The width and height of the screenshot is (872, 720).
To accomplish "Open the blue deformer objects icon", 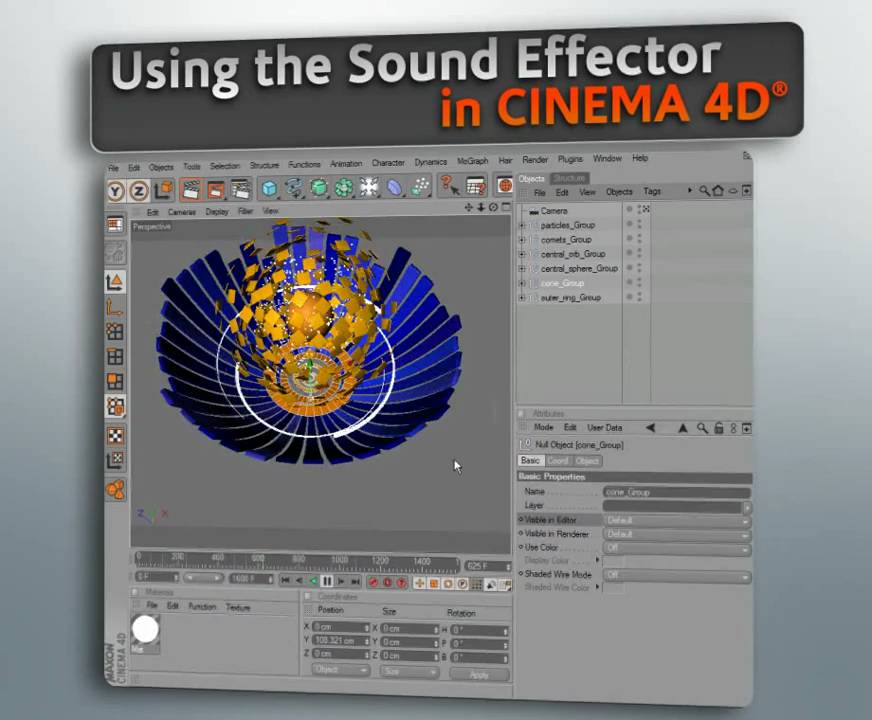I will [x=394, y=187].
